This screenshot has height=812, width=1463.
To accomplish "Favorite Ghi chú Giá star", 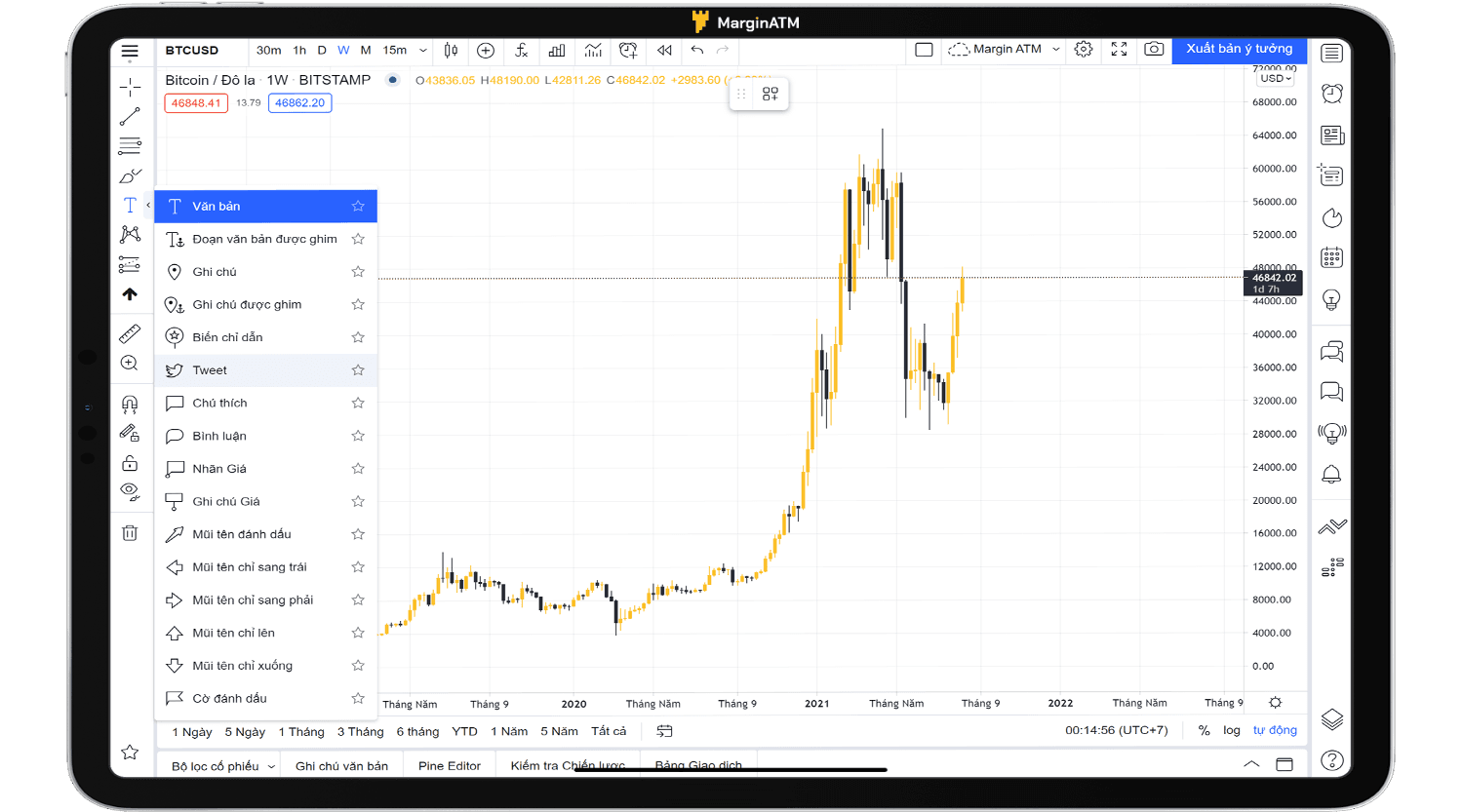I will (x=358, y=501).
